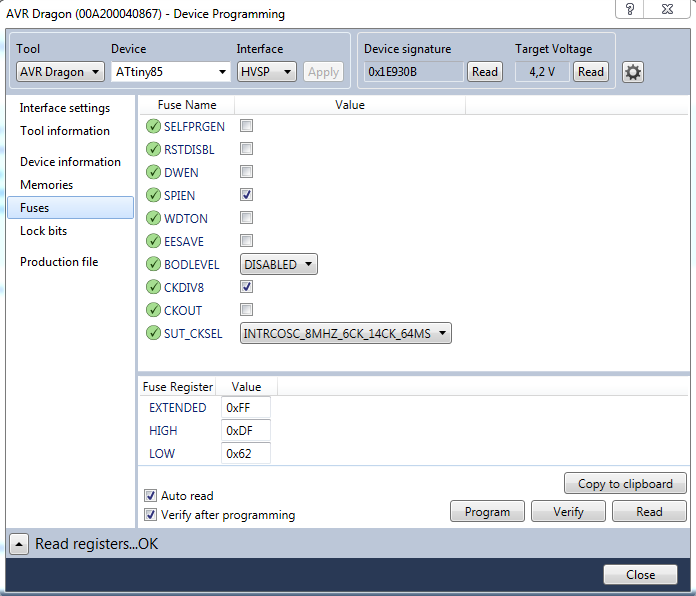The width and height of the screenshot is (696, 596).
Task: Click the target voltage field 4,2 V
Action: (x=542, y=72)
